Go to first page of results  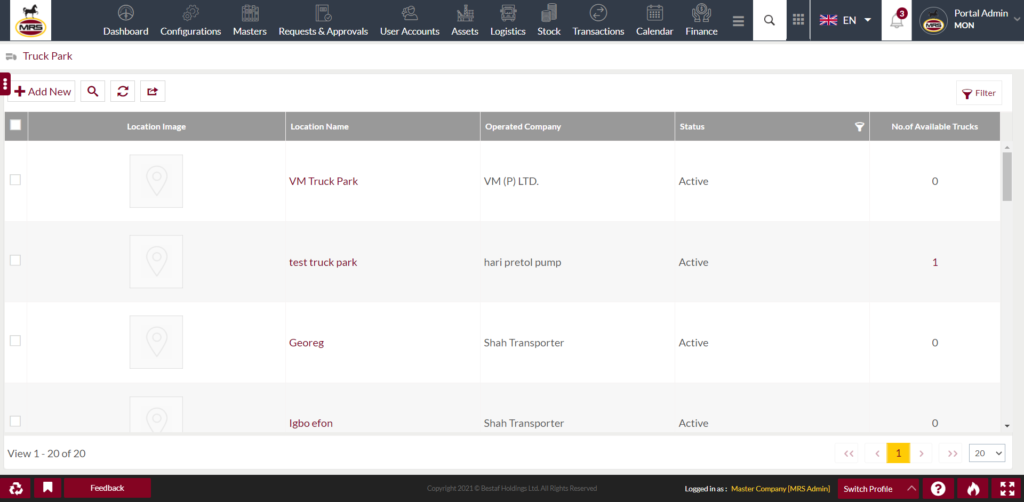(x=848, y=453)
